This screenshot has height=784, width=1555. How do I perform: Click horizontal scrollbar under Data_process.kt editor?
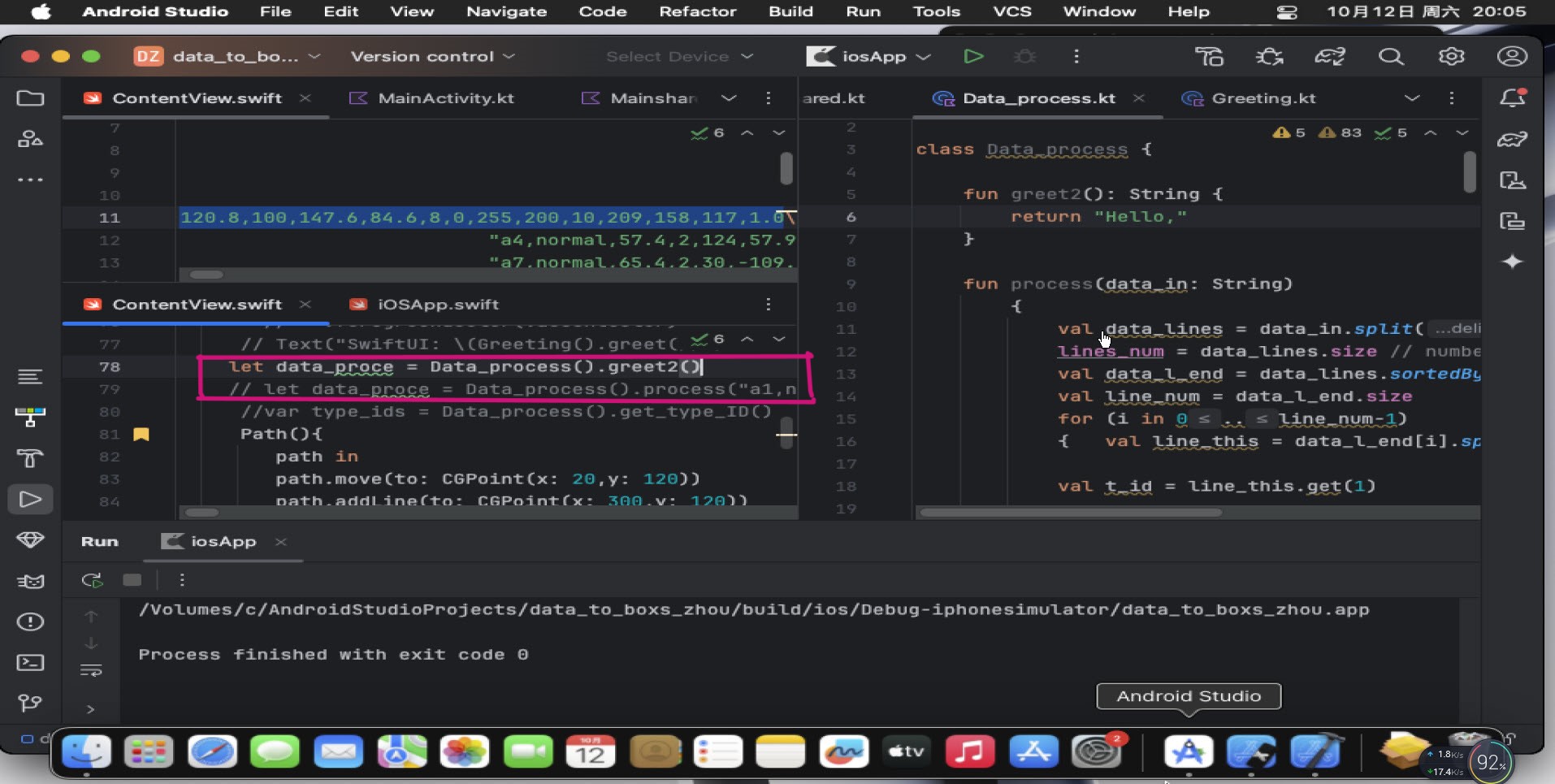coord(1070,513)
